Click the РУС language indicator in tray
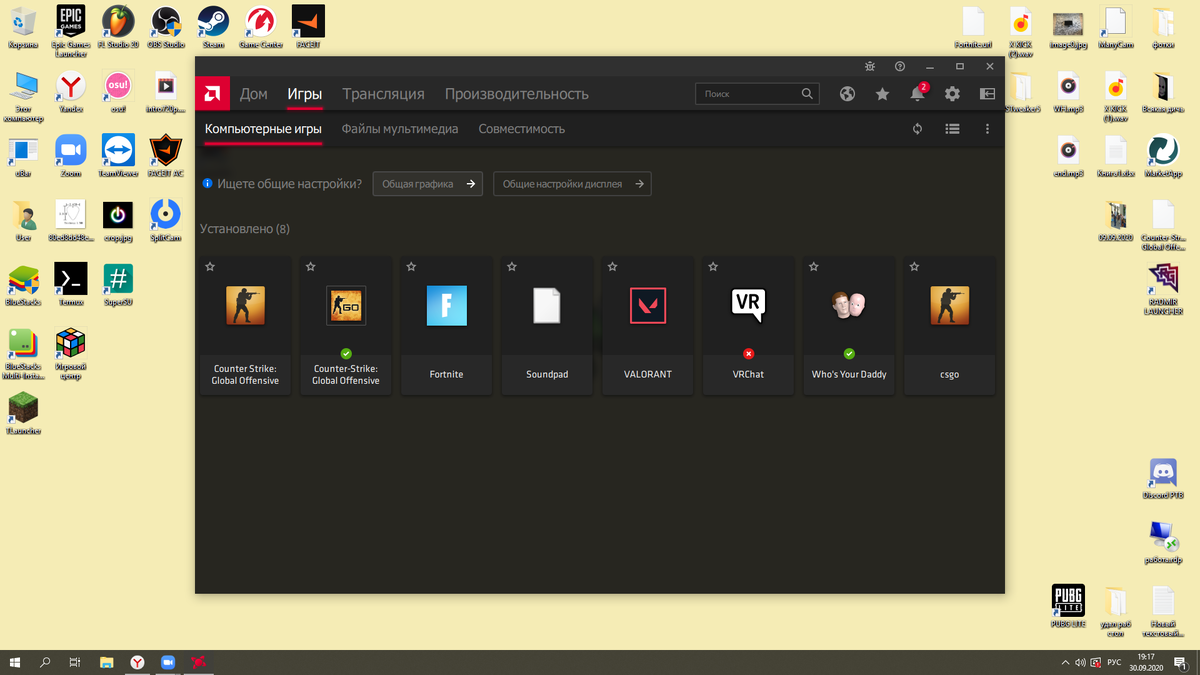The height and width of the screenshot is (675, 1200). coord(1113,662)
